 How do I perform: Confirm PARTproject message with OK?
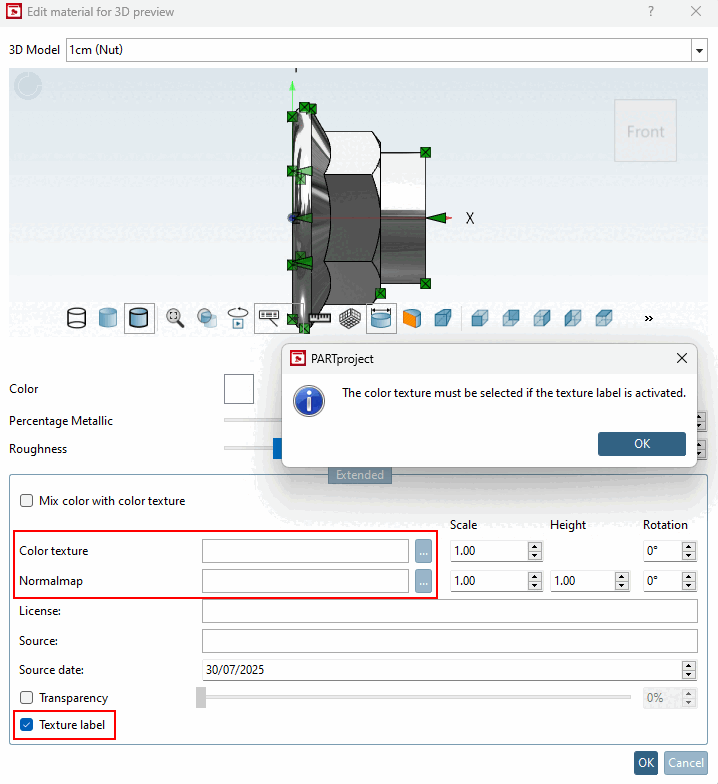642,444
